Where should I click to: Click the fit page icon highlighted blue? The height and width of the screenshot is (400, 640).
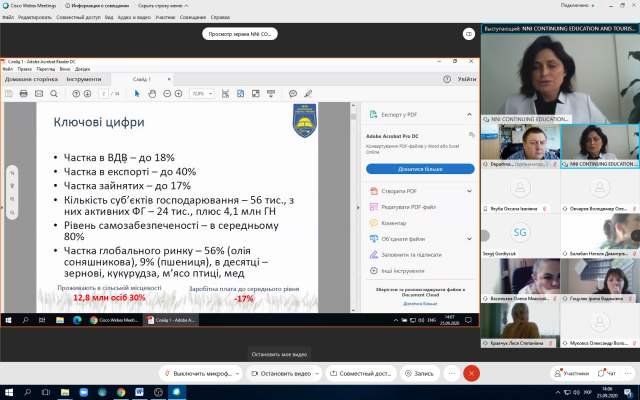pyautogui.click(x=240, y=94)
